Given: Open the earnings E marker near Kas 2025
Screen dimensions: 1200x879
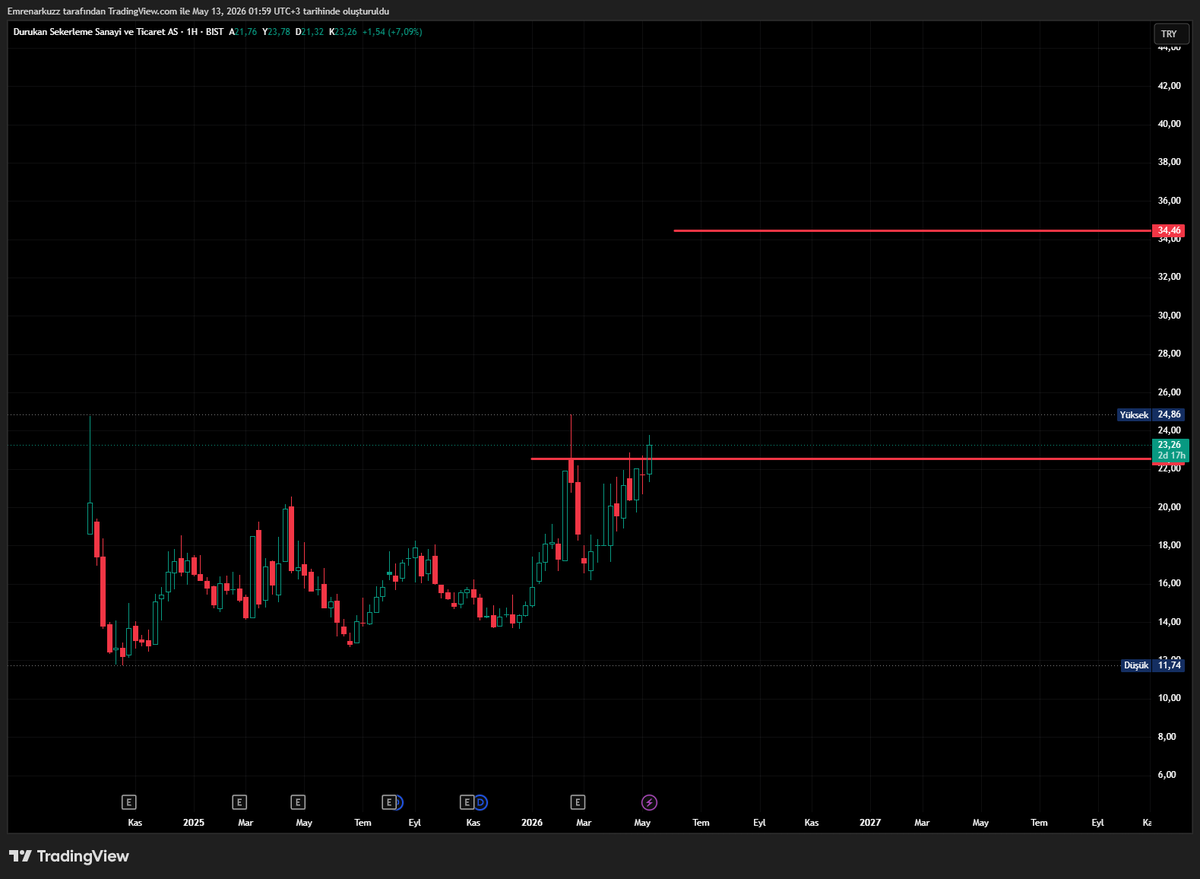Looking at the screenshot, I should point(466,801).
